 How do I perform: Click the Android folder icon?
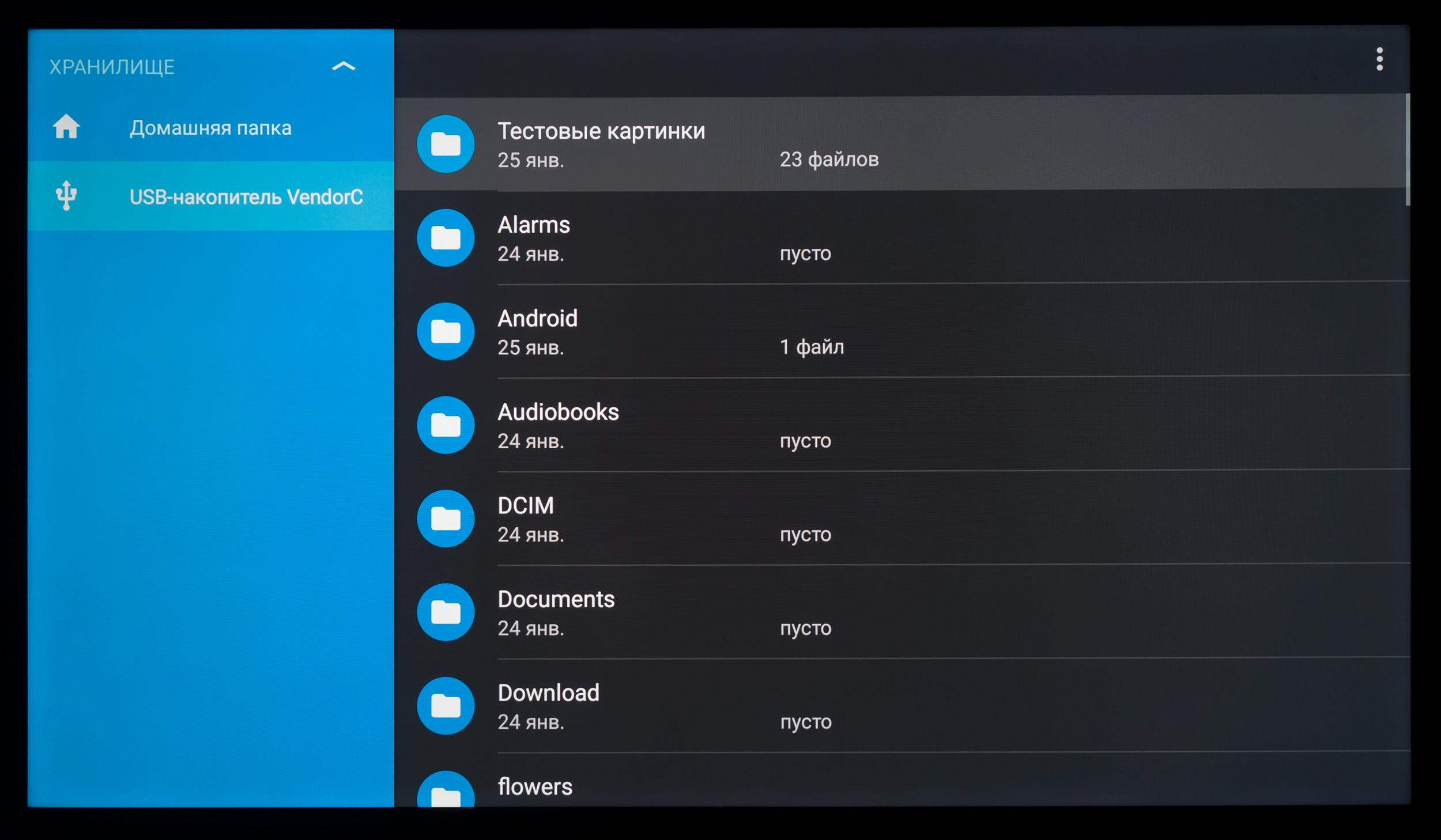pyautogui.click(x=446, y=332)
